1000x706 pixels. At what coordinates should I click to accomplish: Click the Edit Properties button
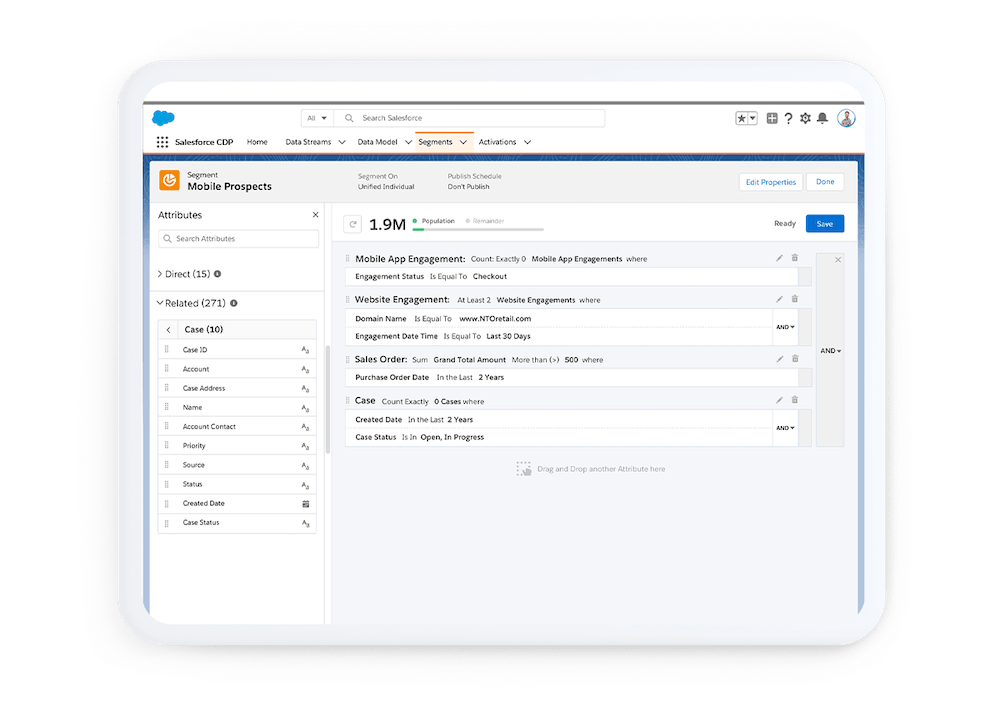[x=771, y=182]
